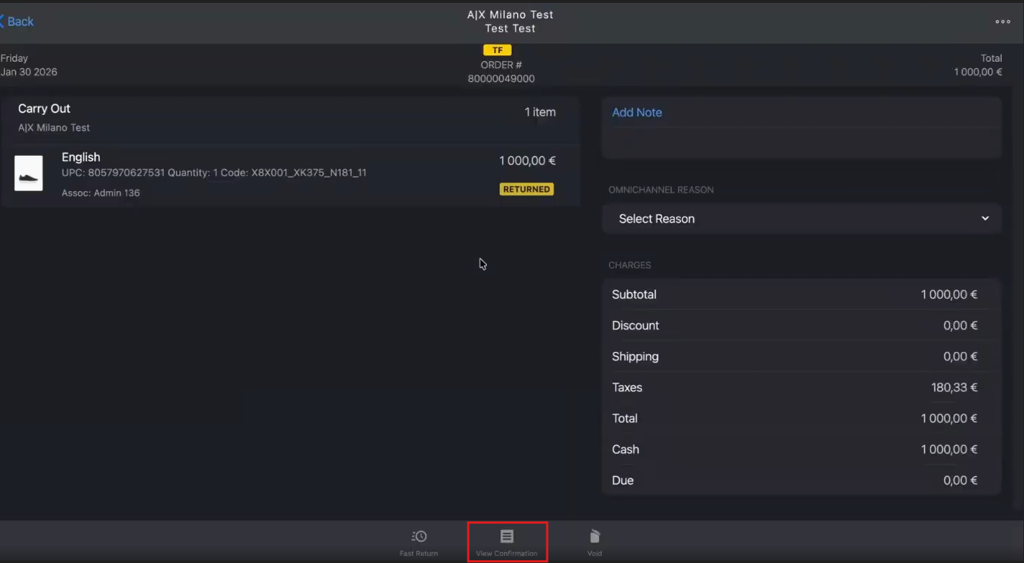Click Total amount in top right header

(978, 72)
